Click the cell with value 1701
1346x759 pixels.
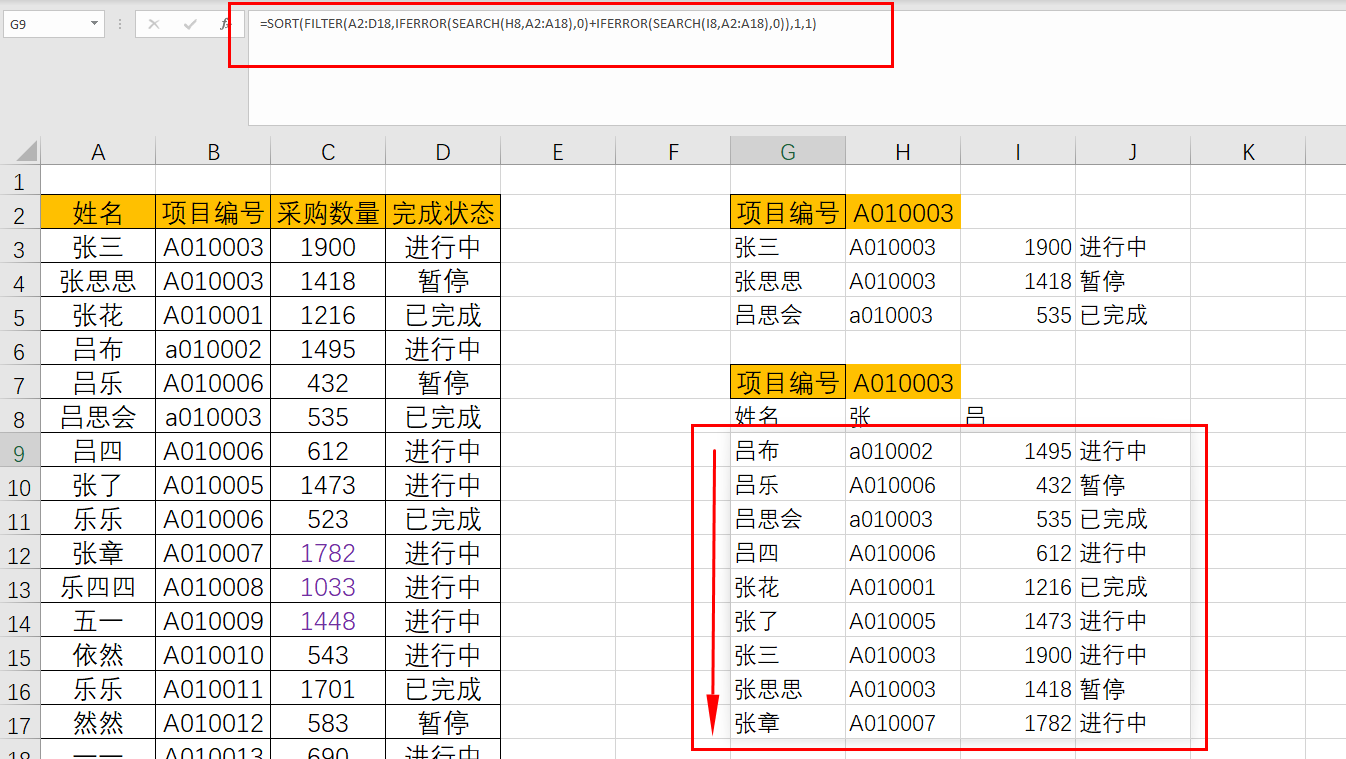pos(328,689)
